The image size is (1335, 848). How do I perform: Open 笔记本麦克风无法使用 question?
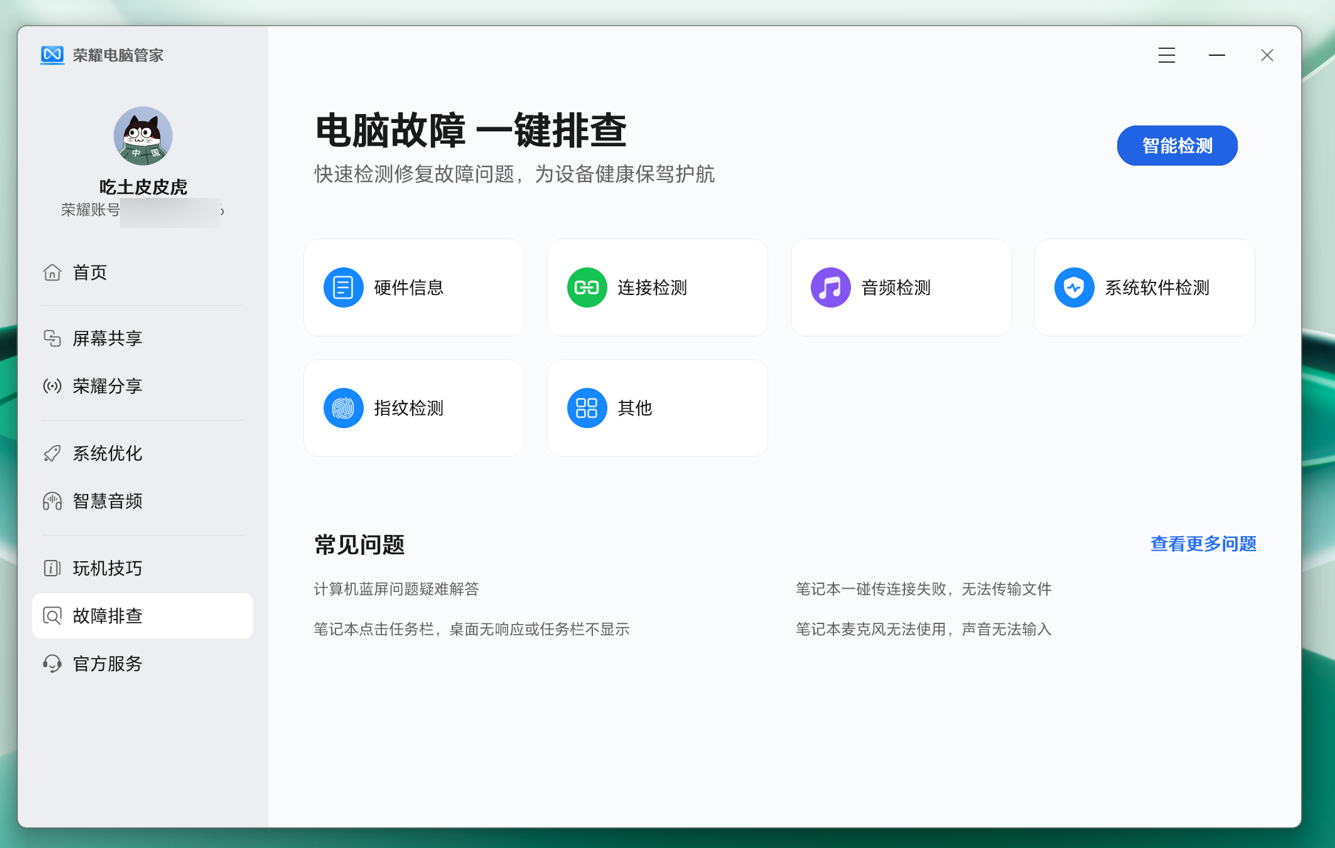pos(923,629)
